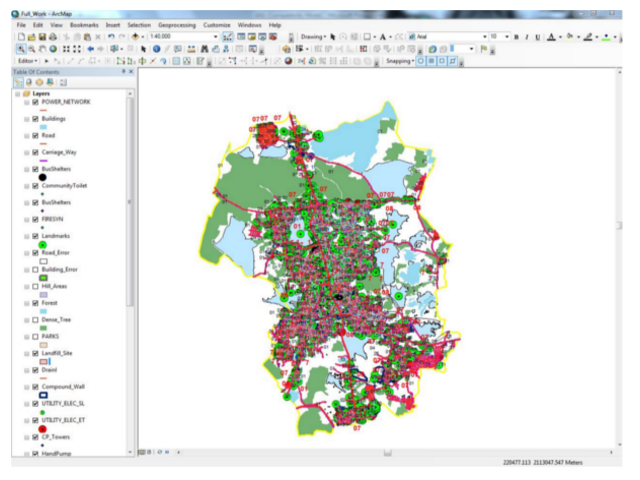Click the New map document icon
The image size is (640, 480).
coord(21,37)
